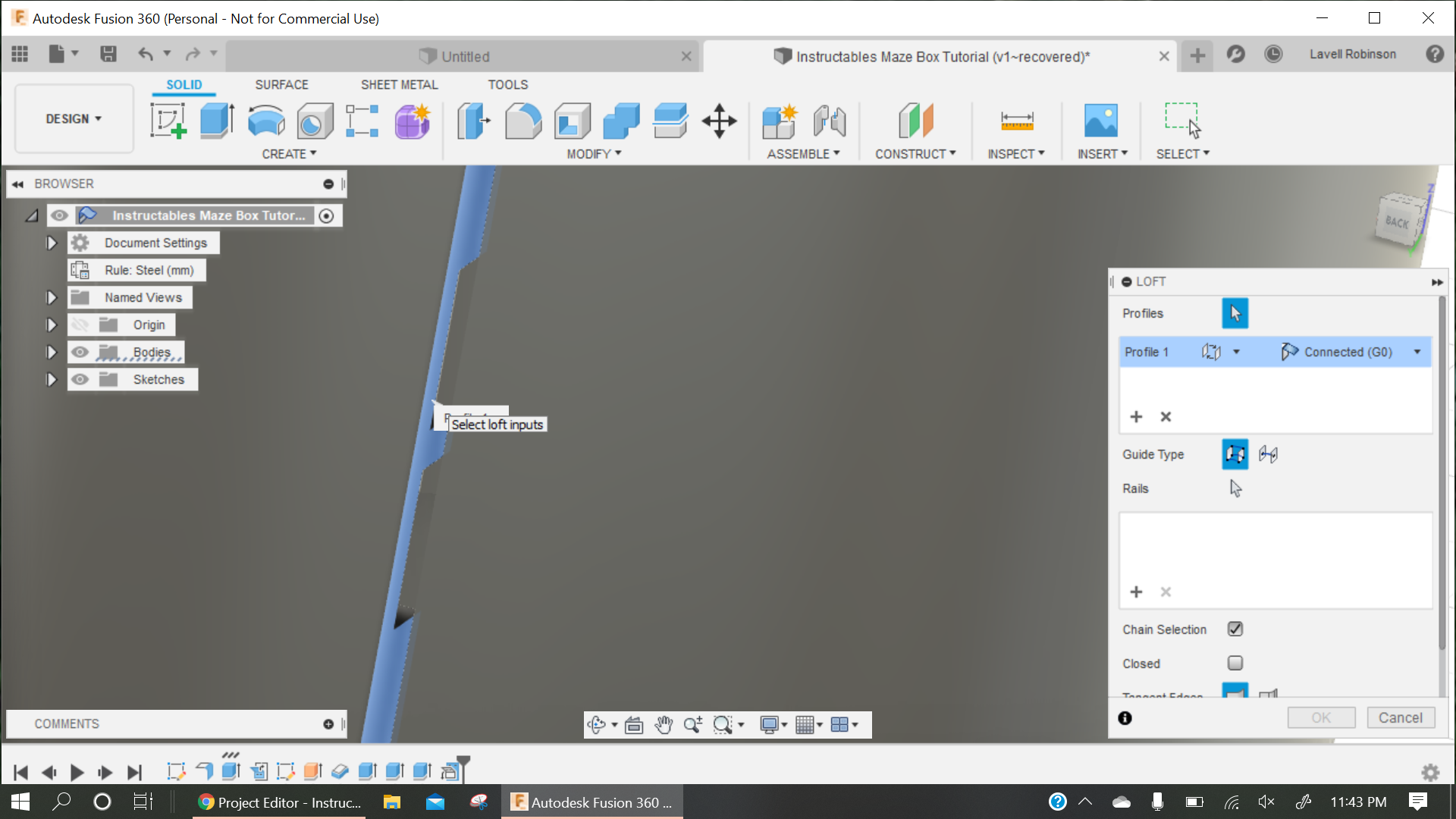Select the Create Form tool

(x=413, y=121)
